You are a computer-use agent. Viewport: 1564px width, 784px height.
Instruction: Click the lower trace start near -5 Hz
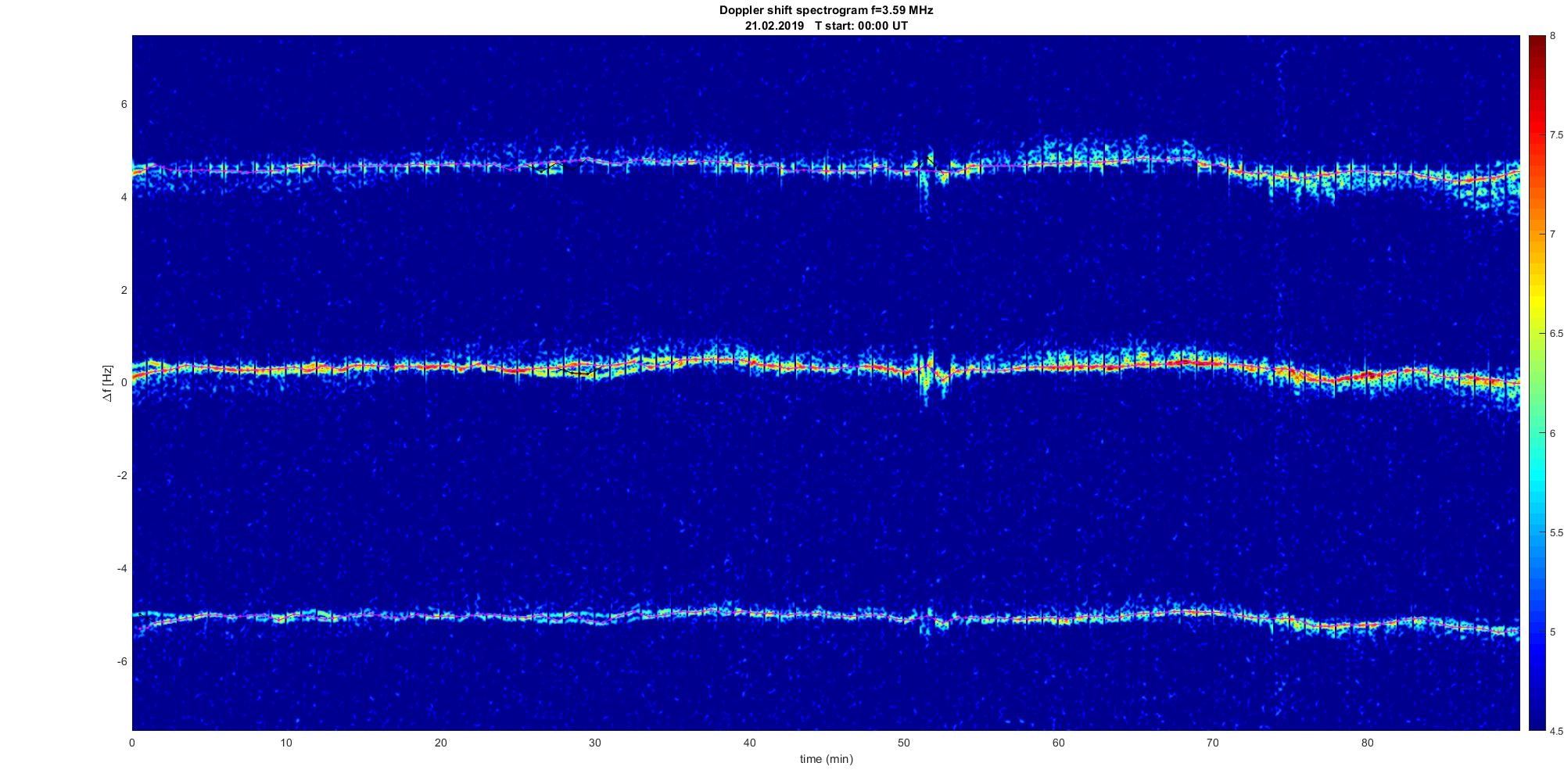[x=145, y=621]
